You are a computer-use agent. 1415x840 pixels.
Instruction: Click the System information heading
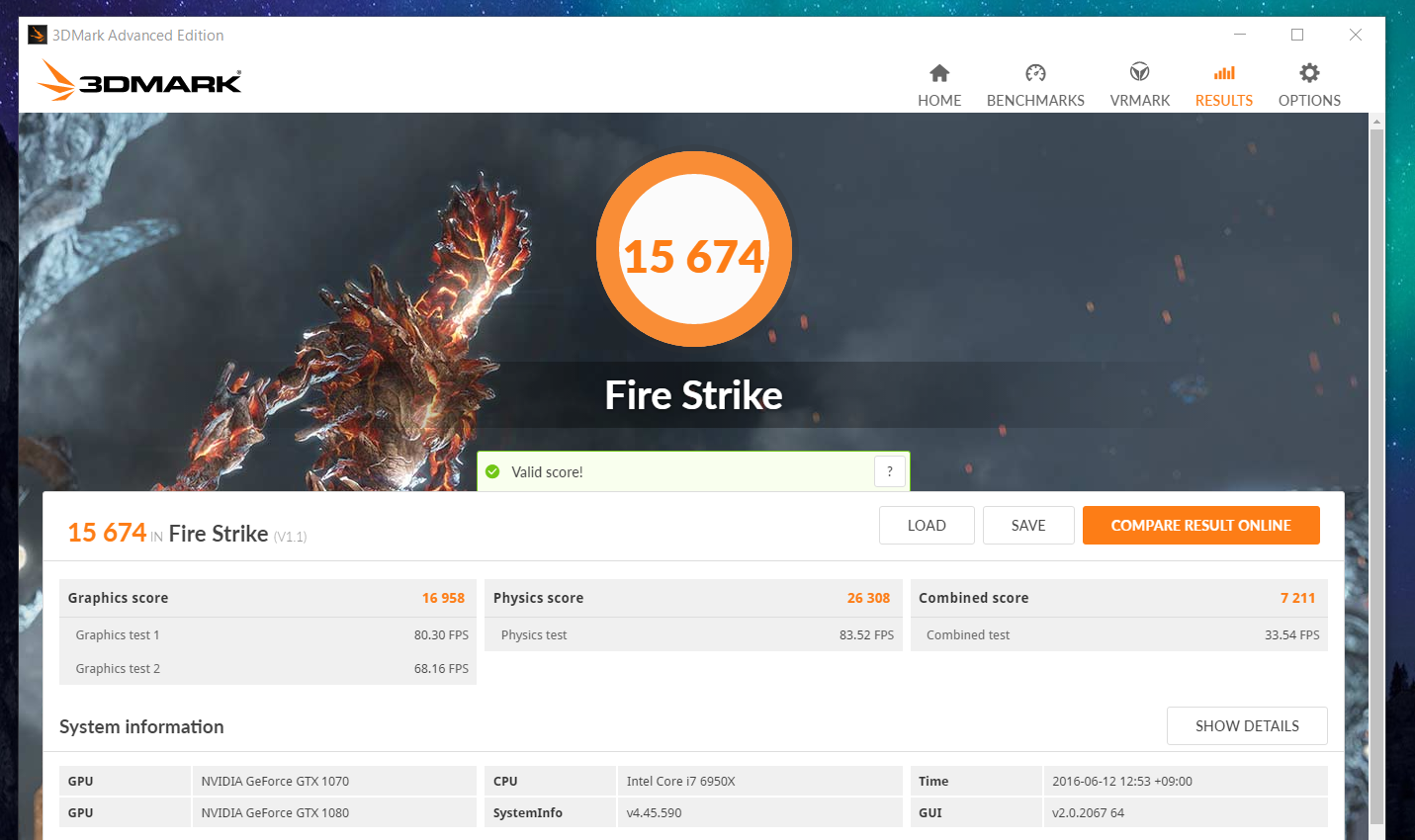click(x=141, y=726)
